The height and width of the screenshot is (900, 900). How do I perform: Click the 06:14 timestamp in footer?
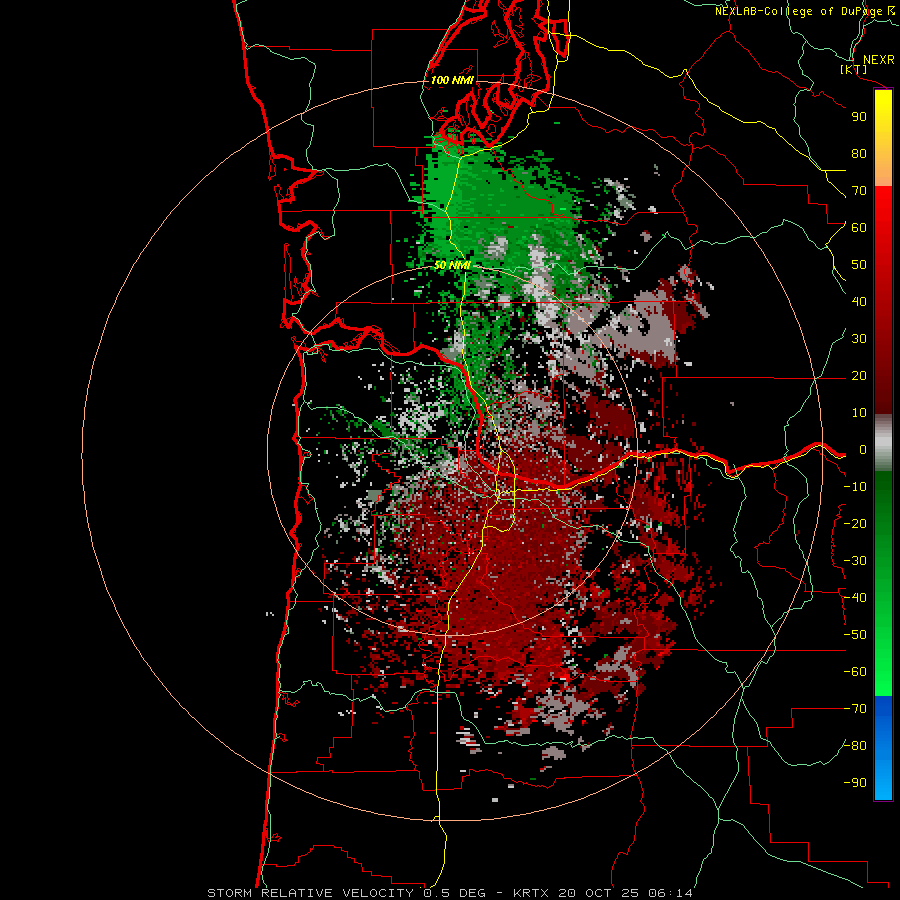[x=670, y=893]
